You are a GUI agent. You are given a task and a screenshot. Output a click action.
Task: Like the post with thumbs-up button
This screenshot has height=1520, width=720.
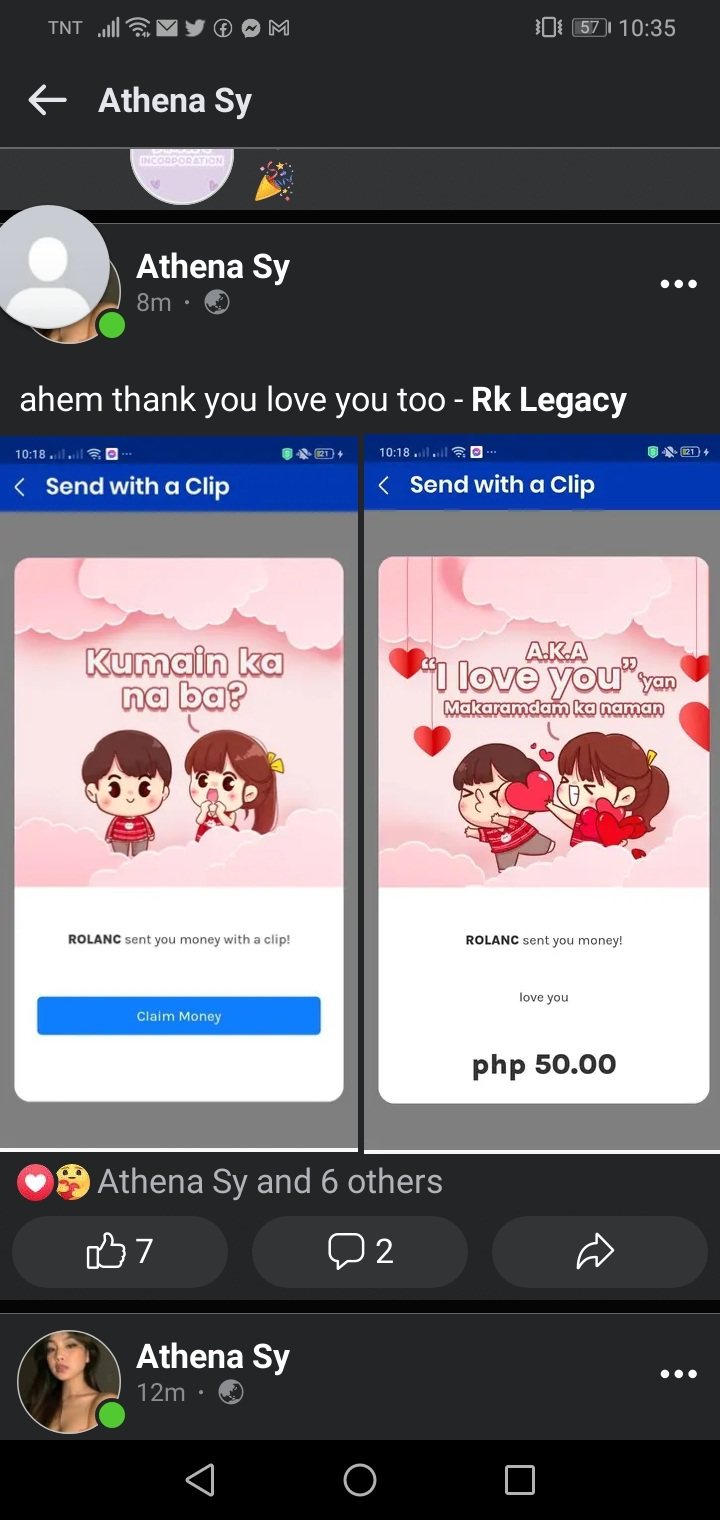point(120,1251)
